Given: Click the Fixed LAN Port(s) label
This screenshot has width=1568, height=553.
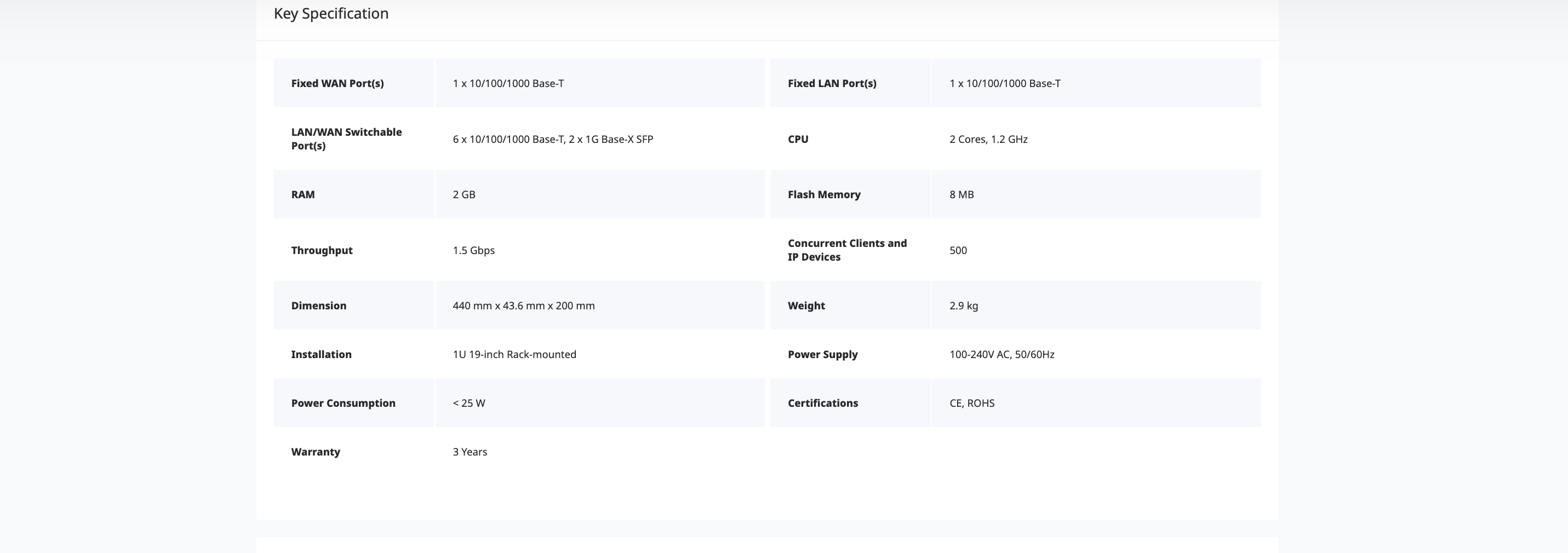Looking at the screenshot, I should click(832, 83).
